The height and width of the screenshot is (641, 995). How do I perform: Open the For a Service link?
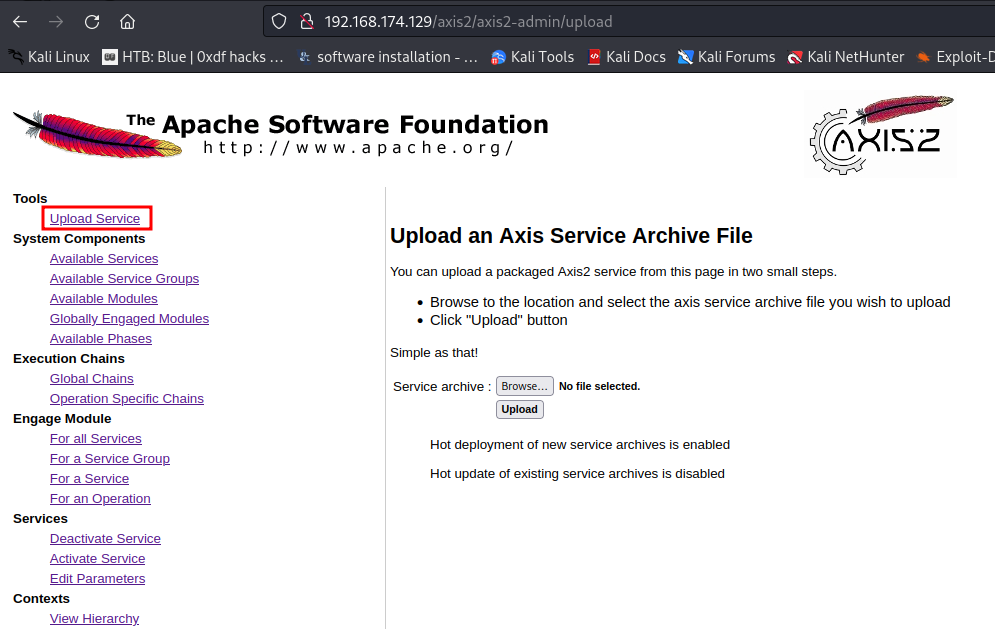89,479
